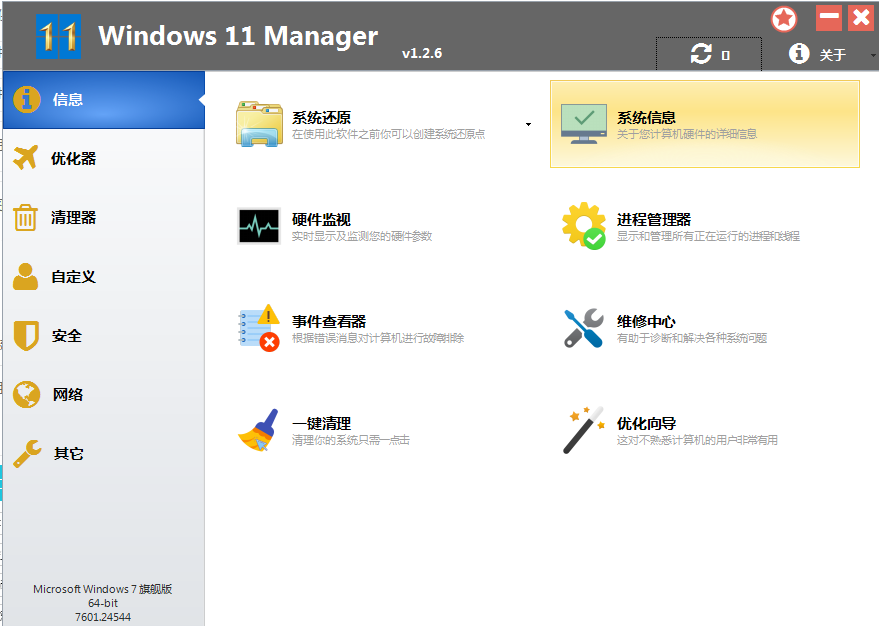Launch 进程管理器 gear icon

pyautogui.click(x=584, y=226)
